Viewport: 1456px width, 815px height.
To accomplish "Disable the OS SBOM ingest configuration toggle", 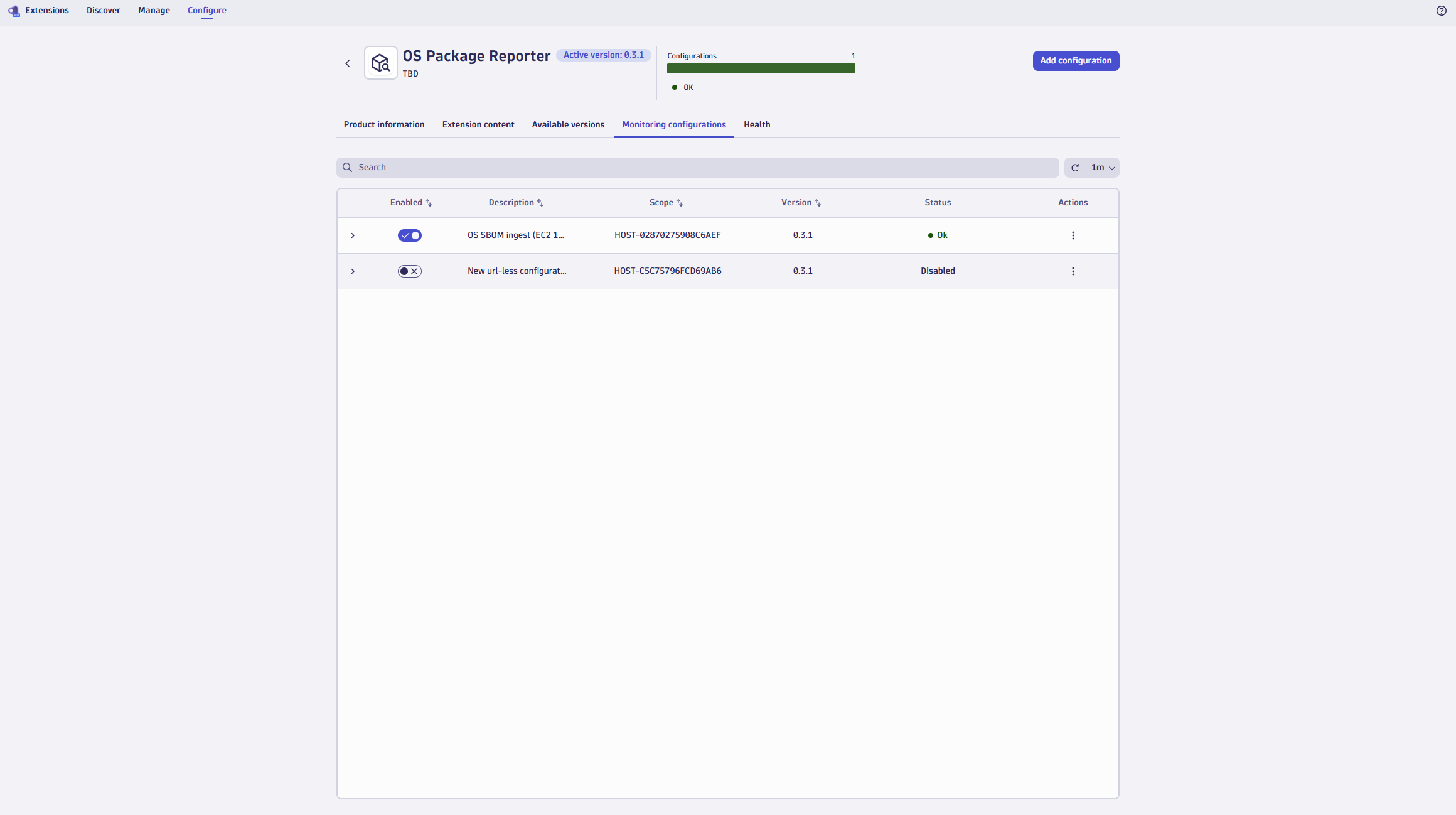I will (x=410, y=235).
